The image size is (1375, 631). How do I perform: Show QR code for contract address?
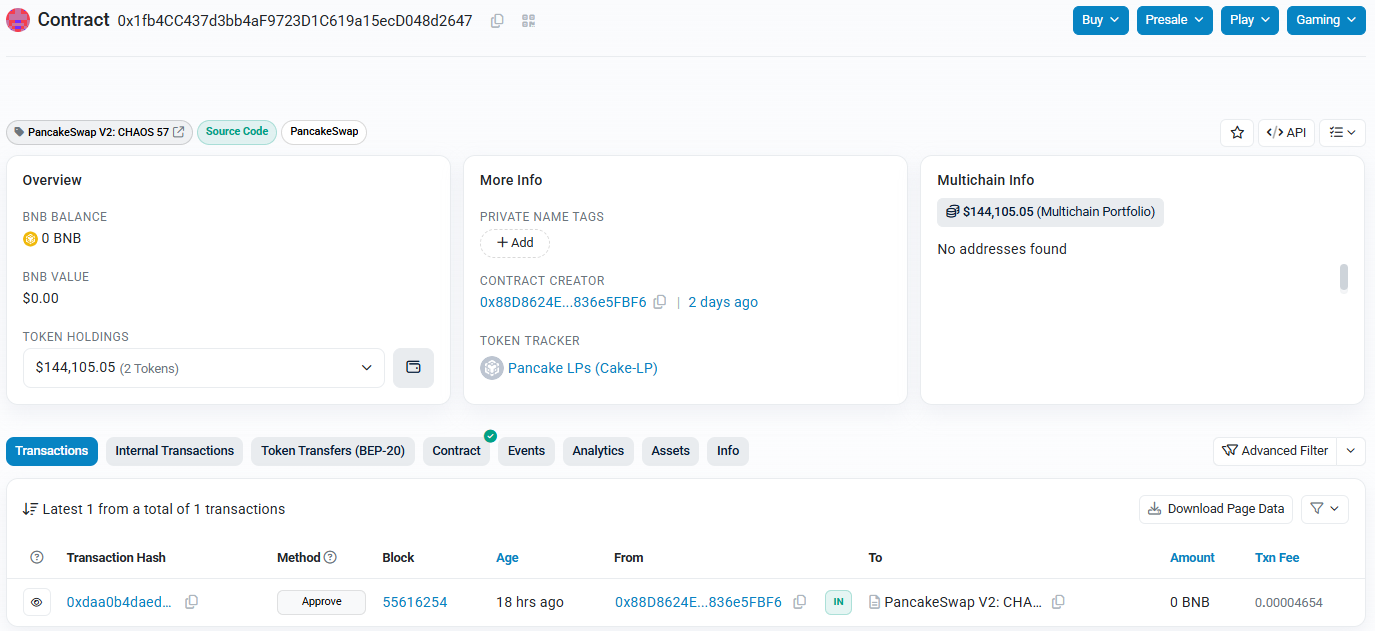pyautogui.click(x=529, y=21)
